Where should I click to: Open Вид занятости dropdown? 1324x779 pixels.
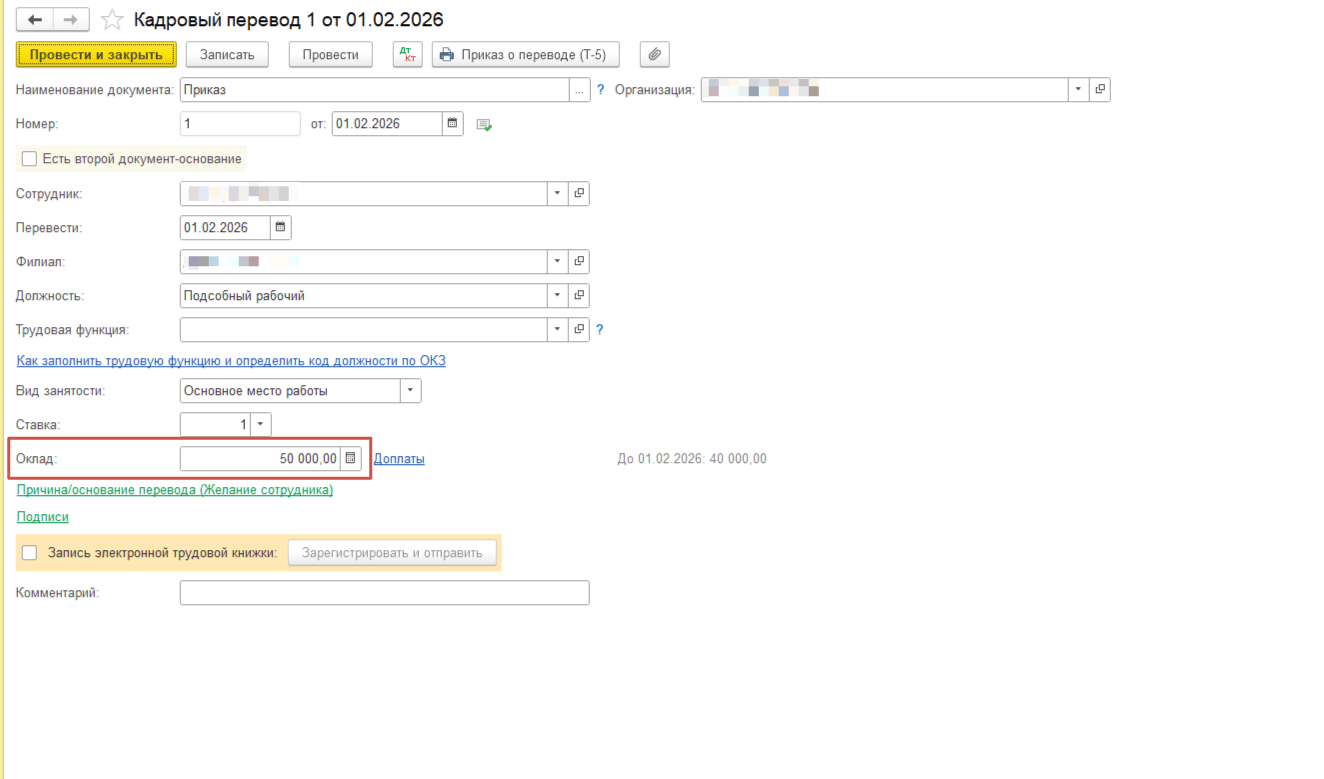[x=410, y=391]
